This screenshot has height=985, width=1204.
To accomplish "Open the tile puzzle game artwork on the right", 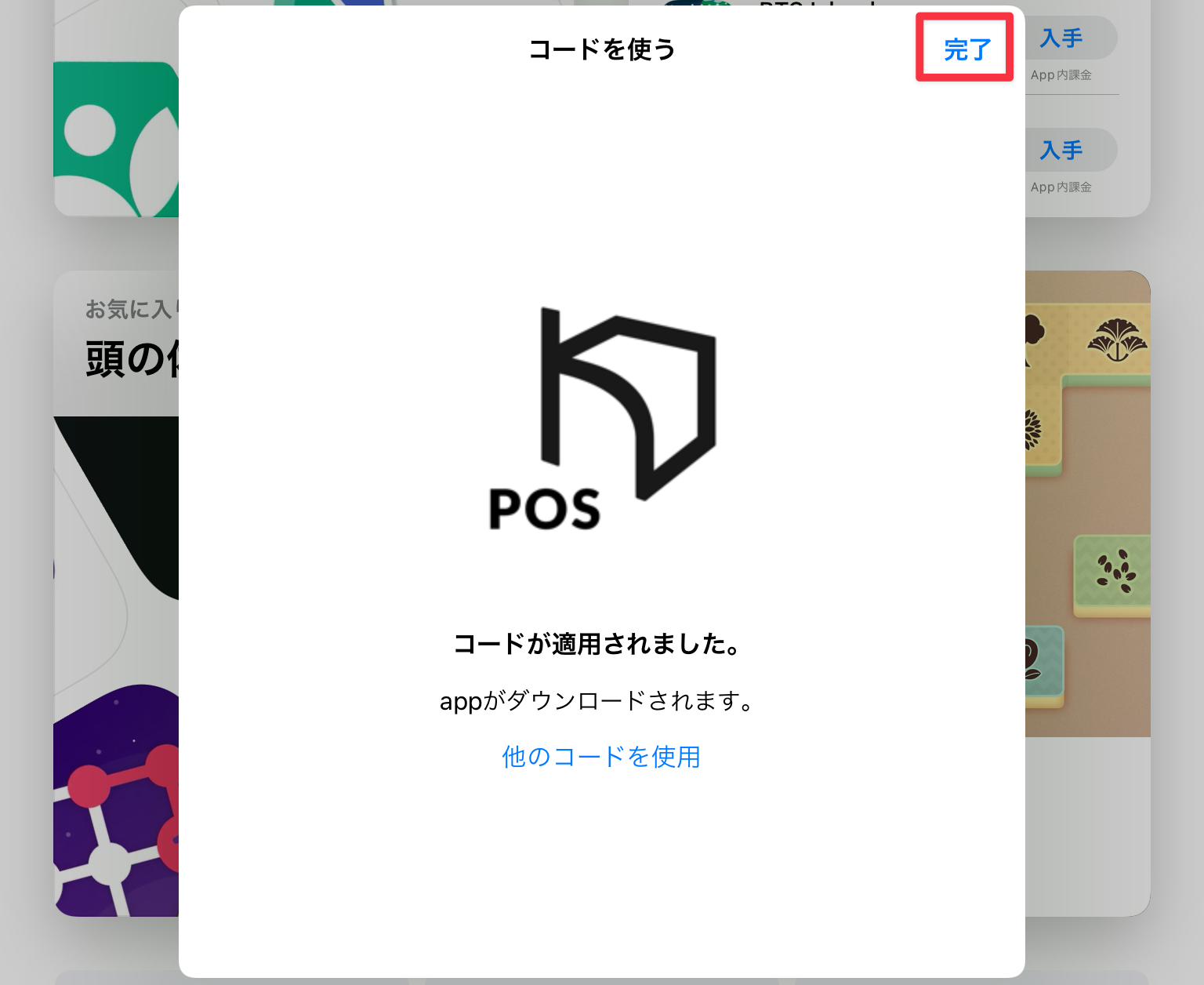I will (x=1088, y=503).
